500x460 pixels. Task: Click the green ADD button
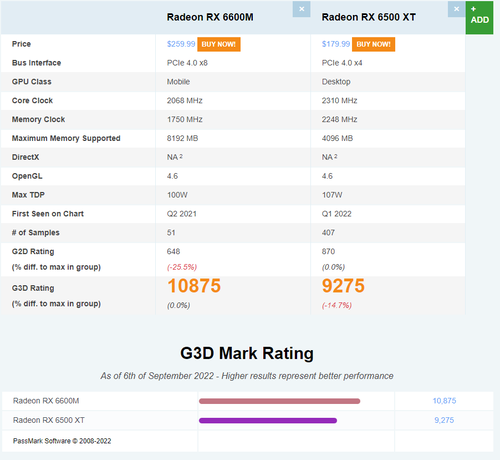pos(479,17)
